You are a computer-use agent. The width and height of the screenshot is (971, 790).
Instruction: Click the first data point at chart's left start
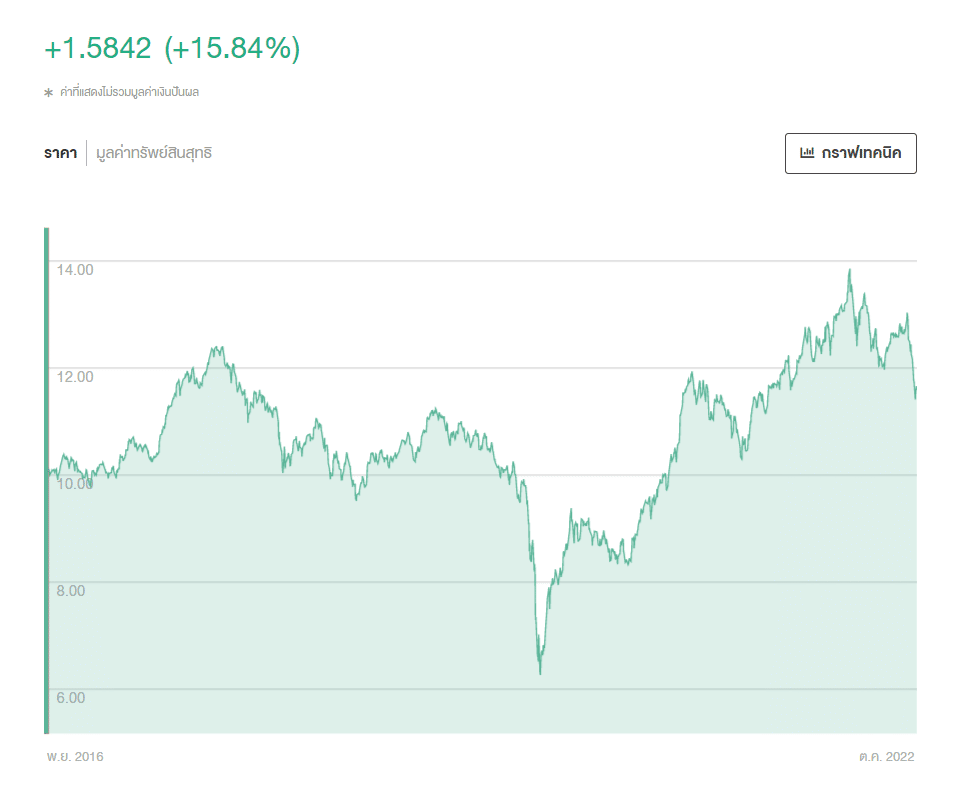tap(50, 472)
